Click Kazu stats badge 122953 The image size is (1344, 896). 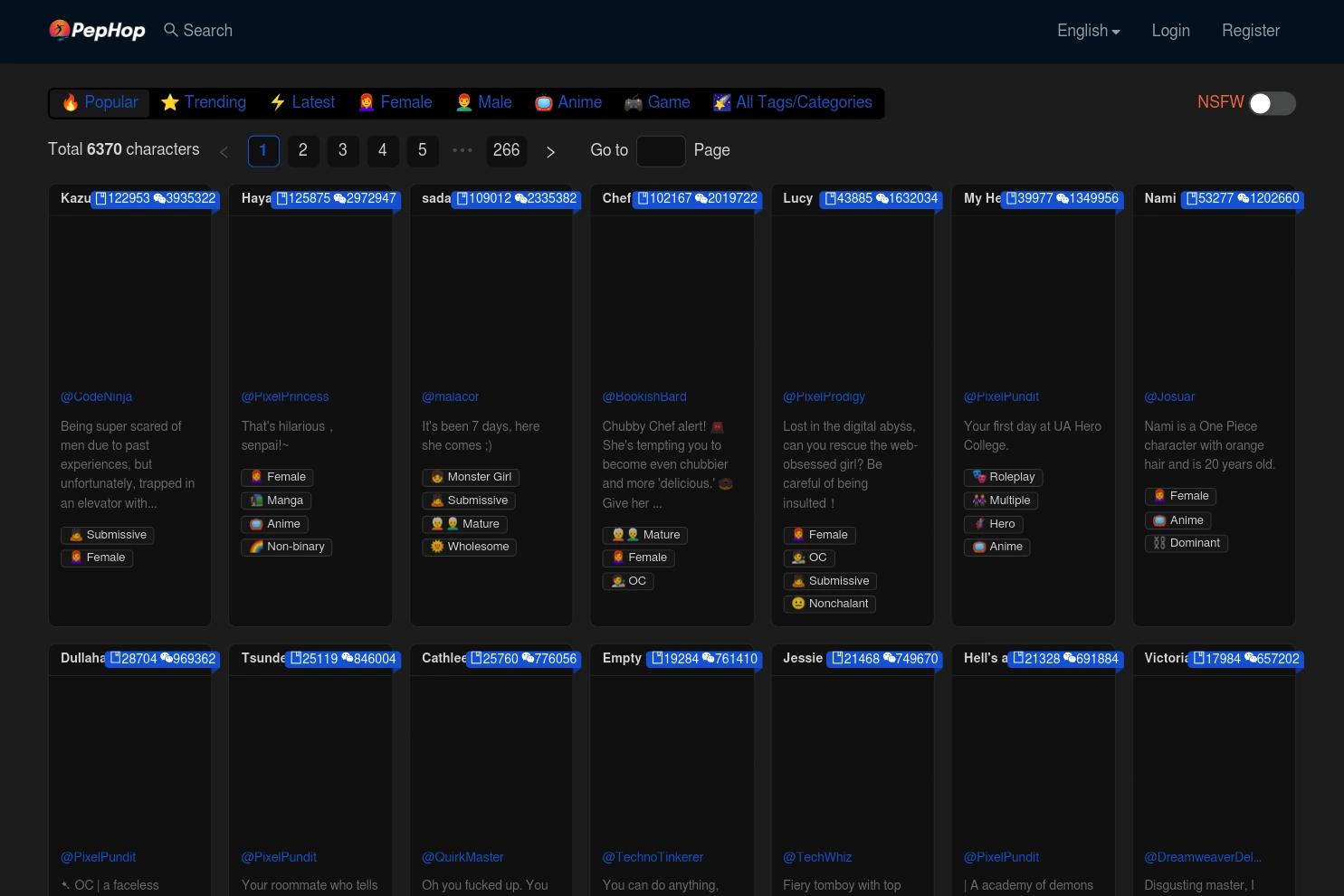coord(156,198)
